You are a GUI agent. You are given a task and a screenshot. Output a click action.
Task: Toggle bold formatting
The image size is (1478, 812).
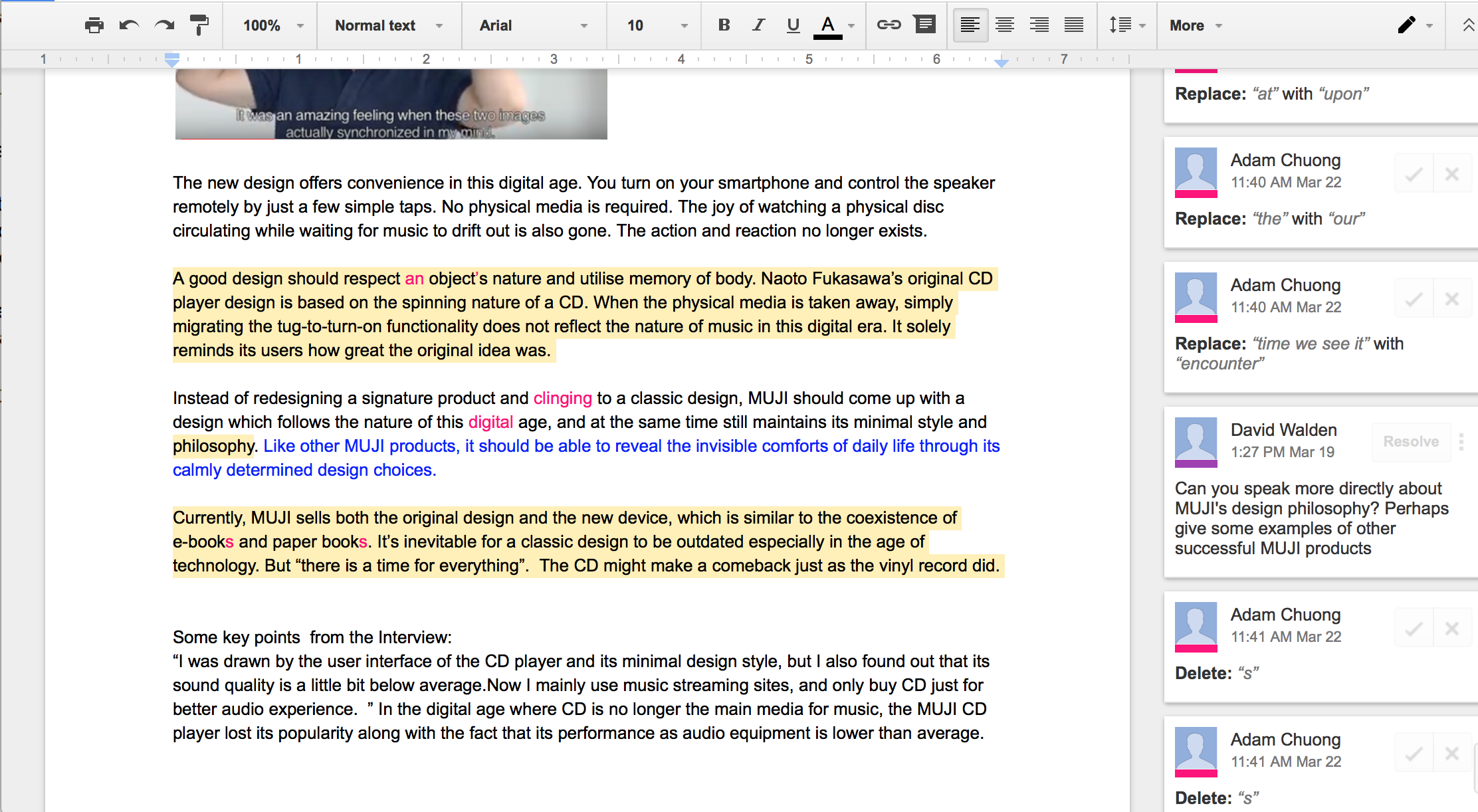pyautogui.click(x=724, y=25)
